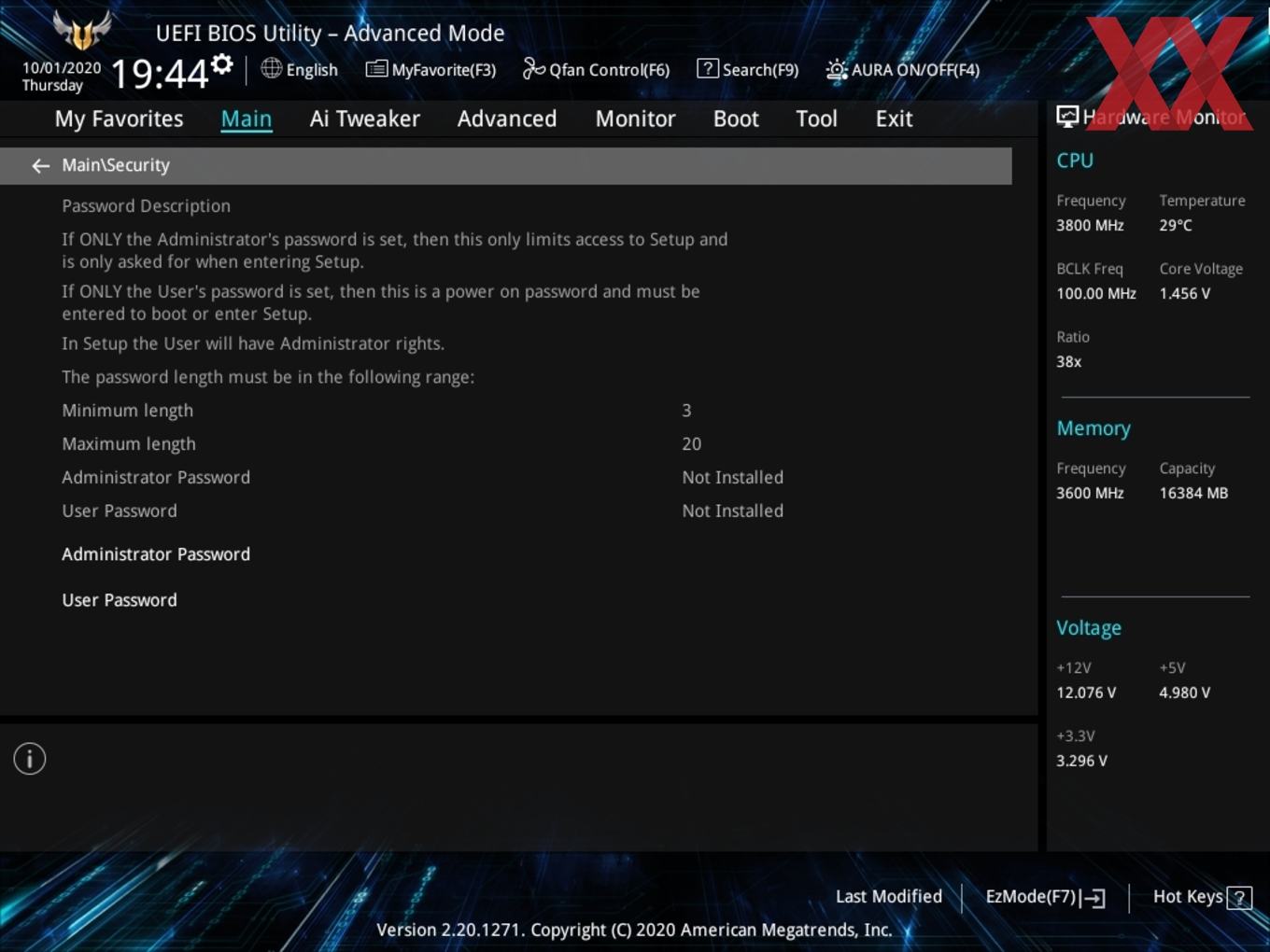This screenshot has height=952, width=1270.
Task: Click the CPU frequency 3800 MHz value
Action: tap(1090, 226)
